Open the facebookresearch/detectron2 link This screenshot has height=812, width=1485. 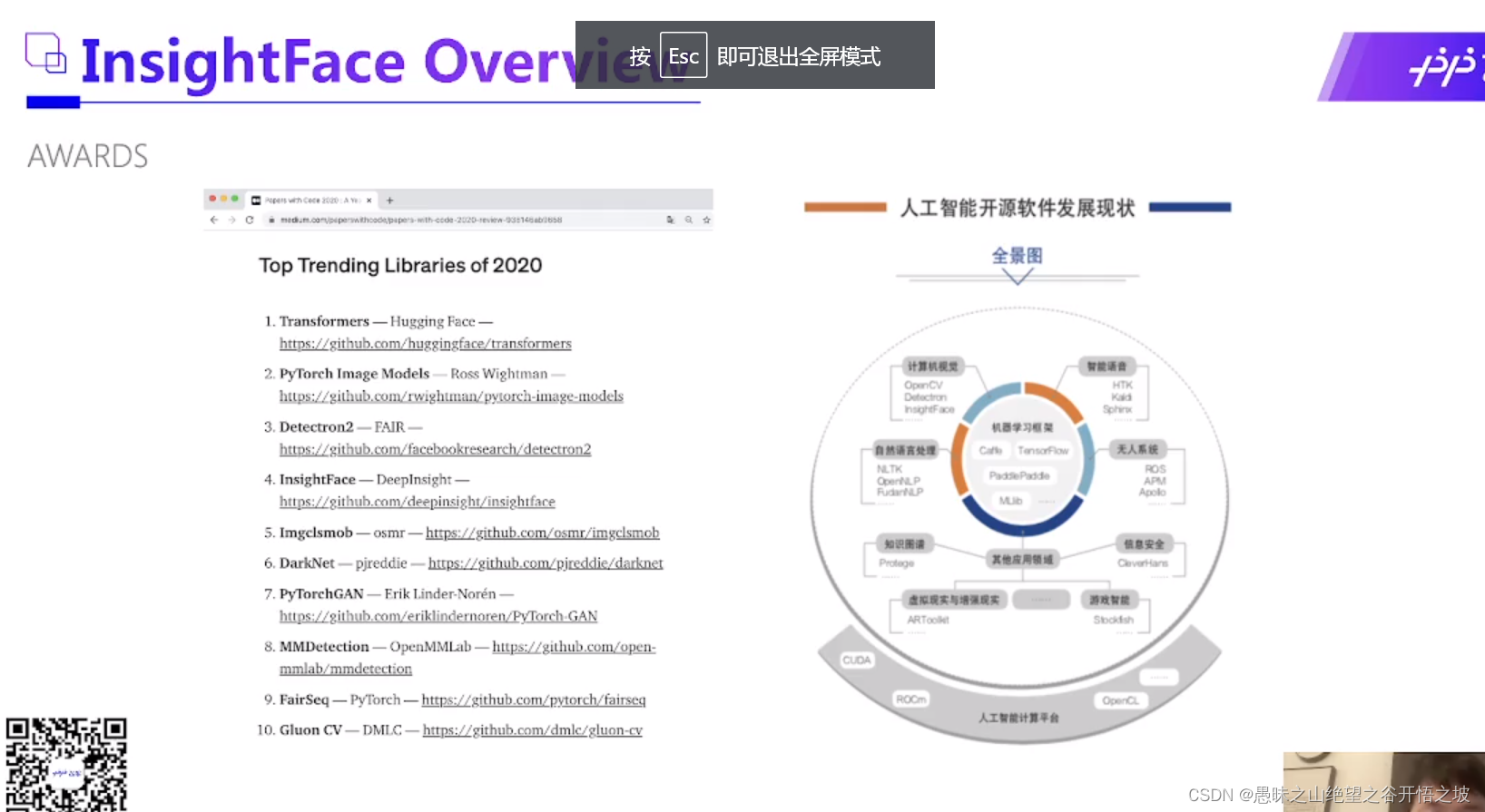point(435,449)
